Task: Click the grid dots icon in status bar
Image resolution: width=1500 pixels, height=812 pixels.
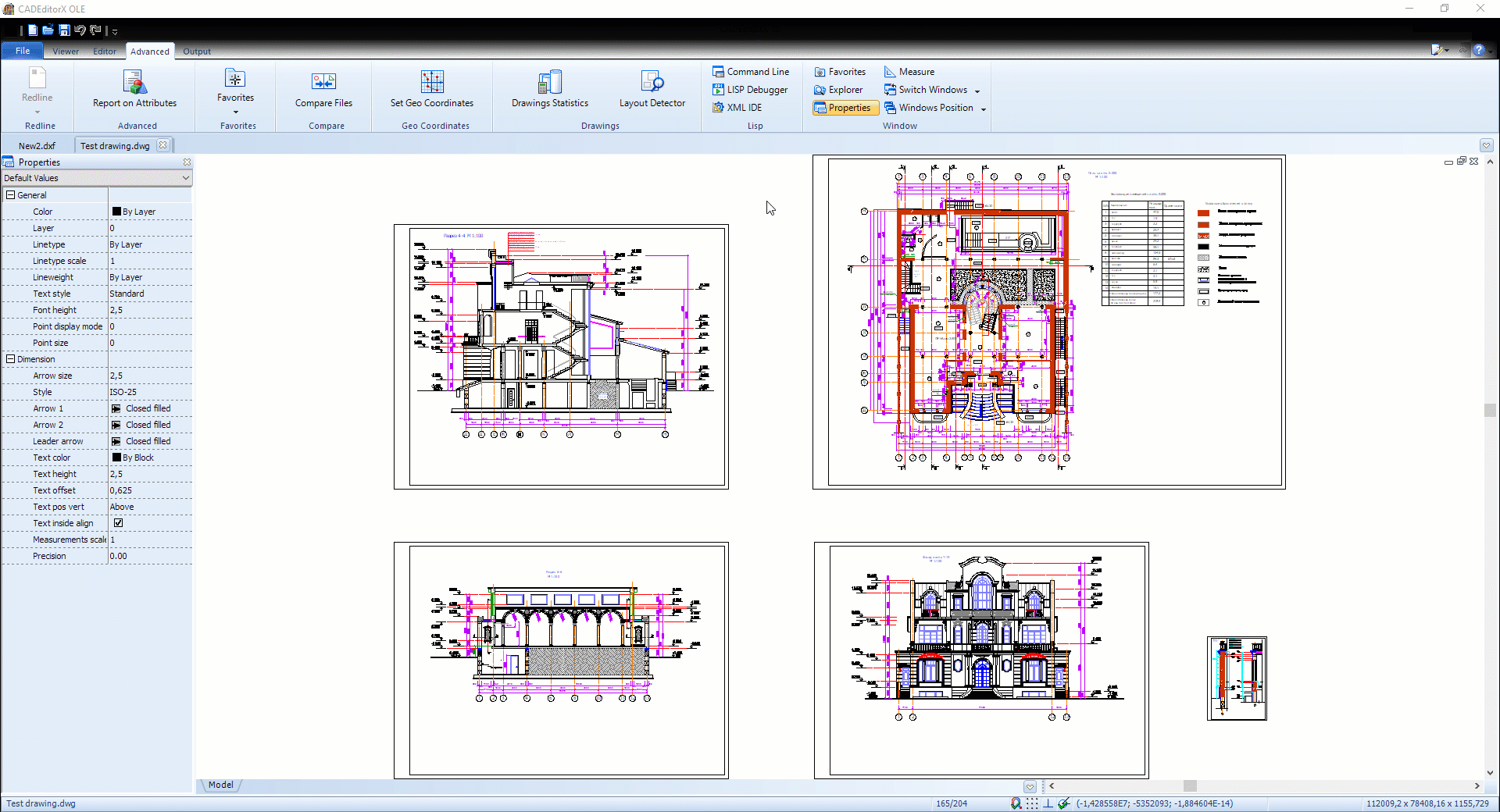Action: [x=1032, y=803]
